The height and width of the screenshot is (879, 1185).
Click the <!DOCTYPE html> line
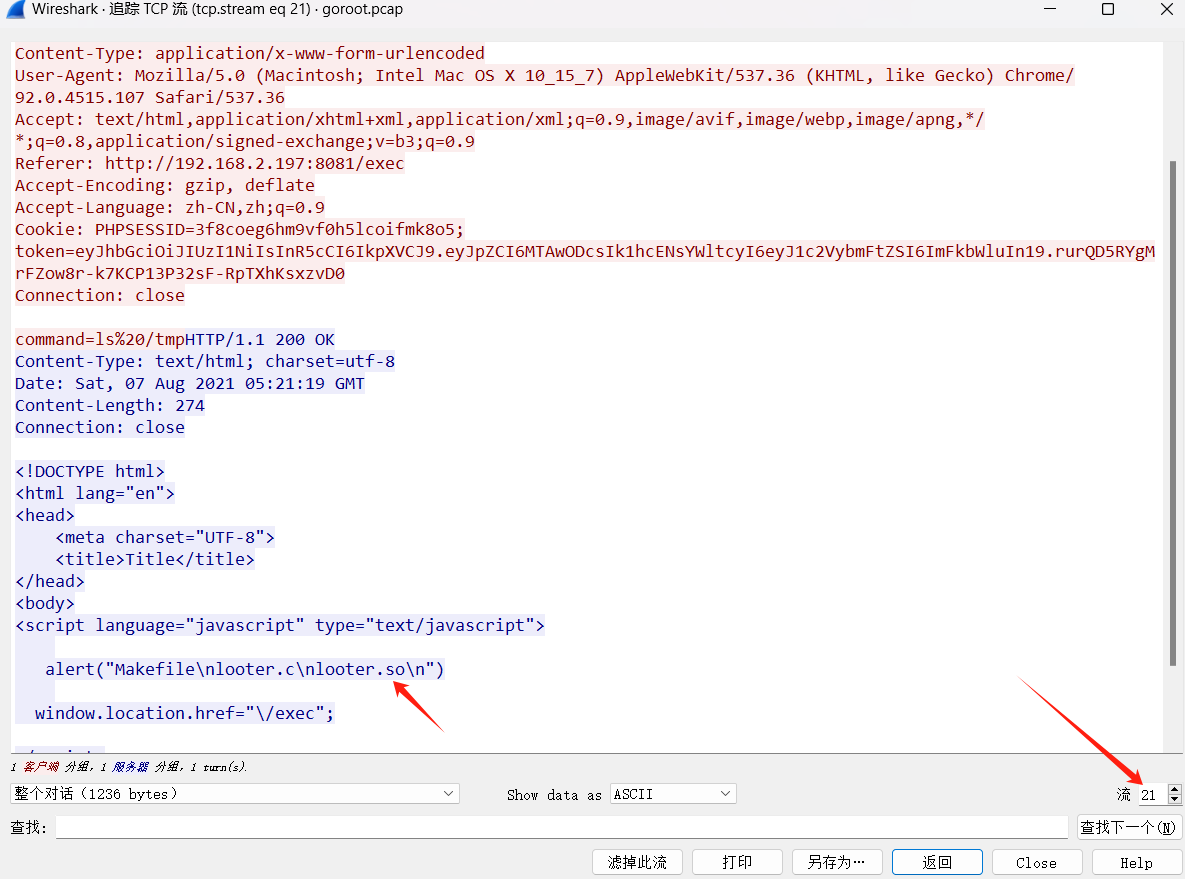tap(90, 471)
